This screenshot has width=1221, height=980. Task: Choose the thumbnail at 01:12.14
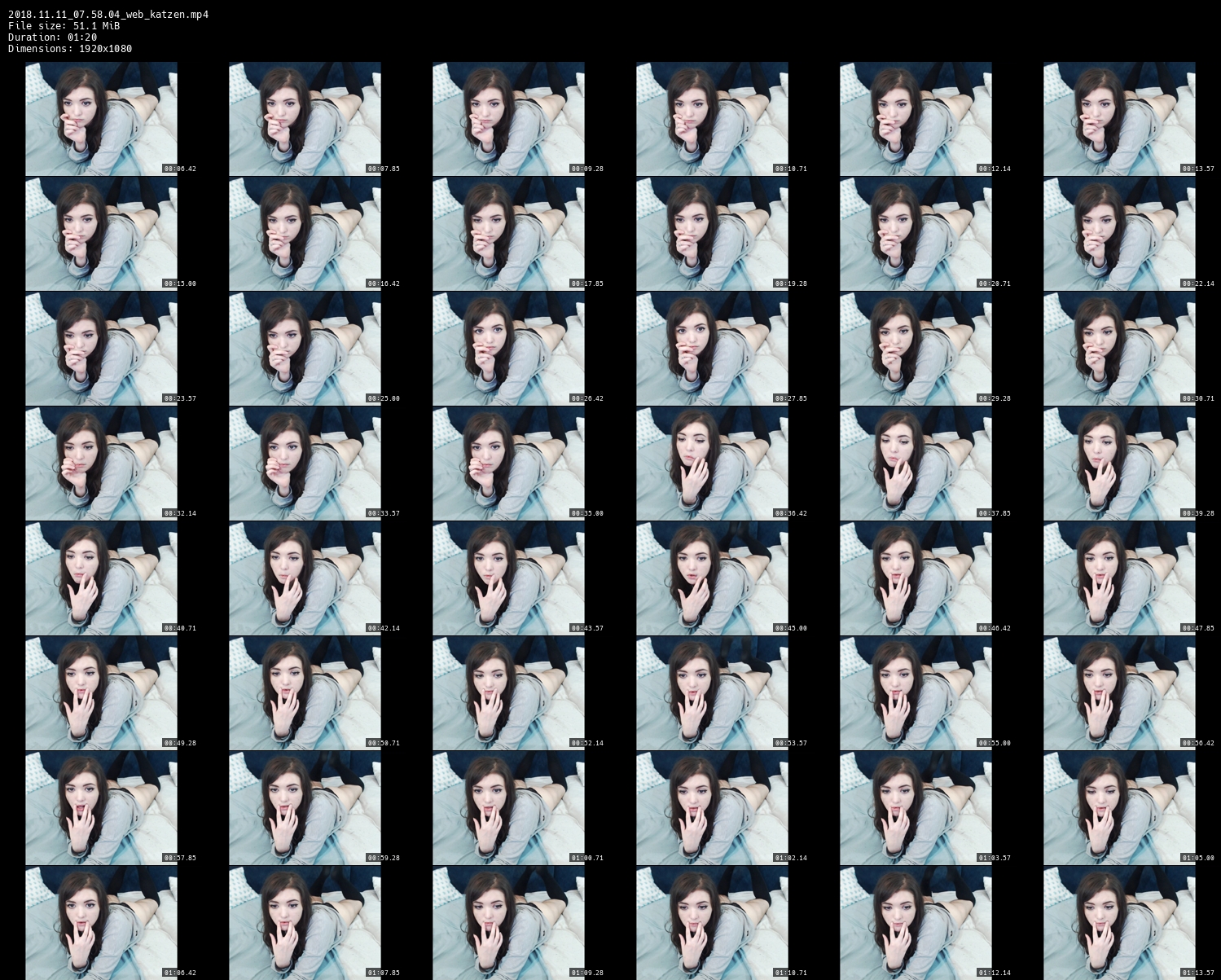pos(916,923)
